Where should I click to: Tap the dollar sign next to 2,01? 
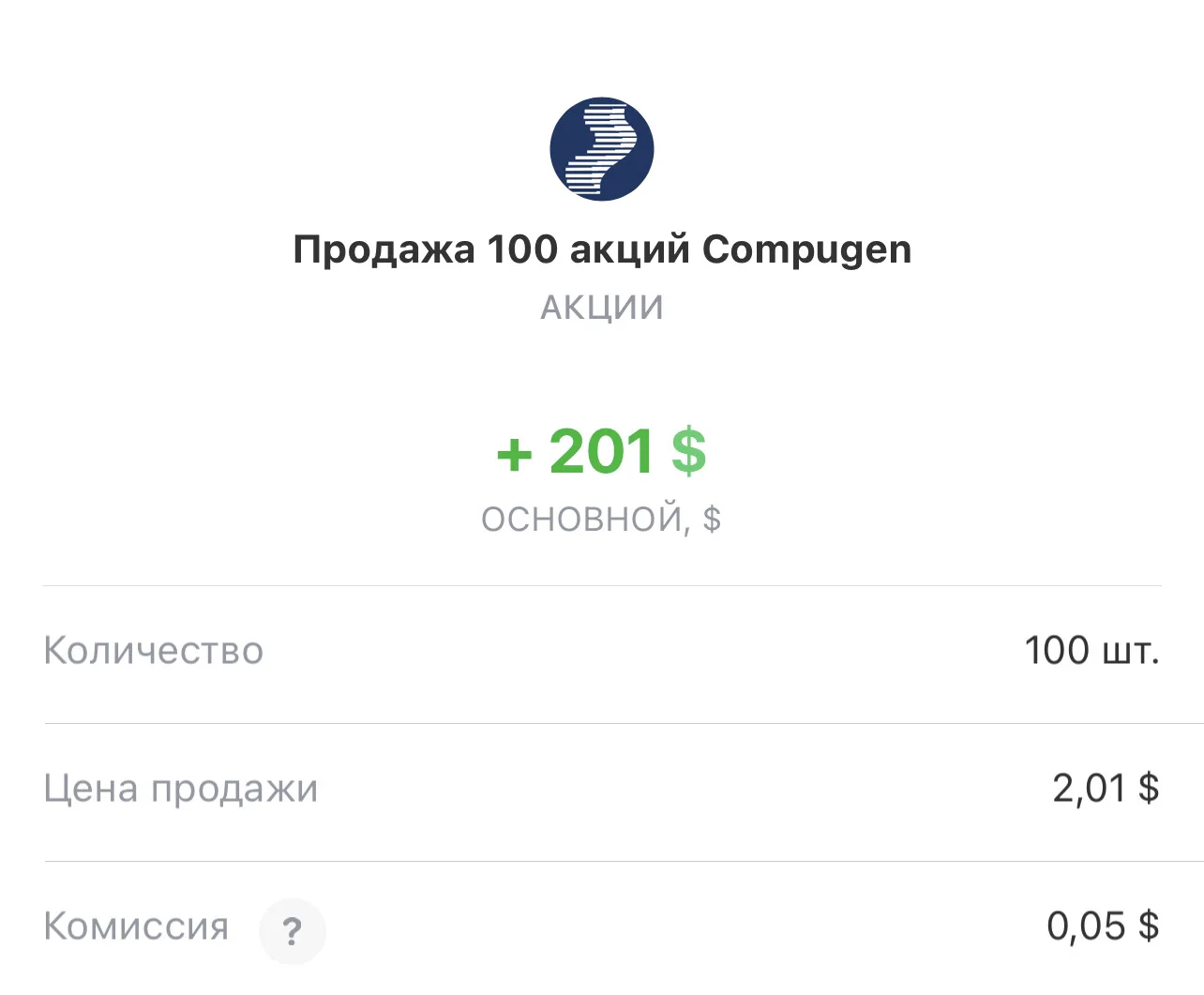[1149, 788]
